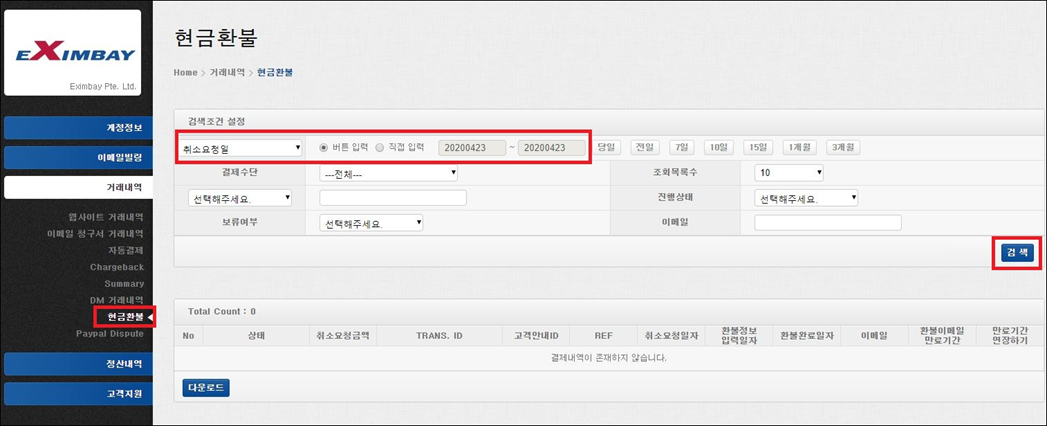The width and height of the screenshot is (1047, 426).
Task: Open the 진행상태 dropdown
Action: tap(806, 198)
